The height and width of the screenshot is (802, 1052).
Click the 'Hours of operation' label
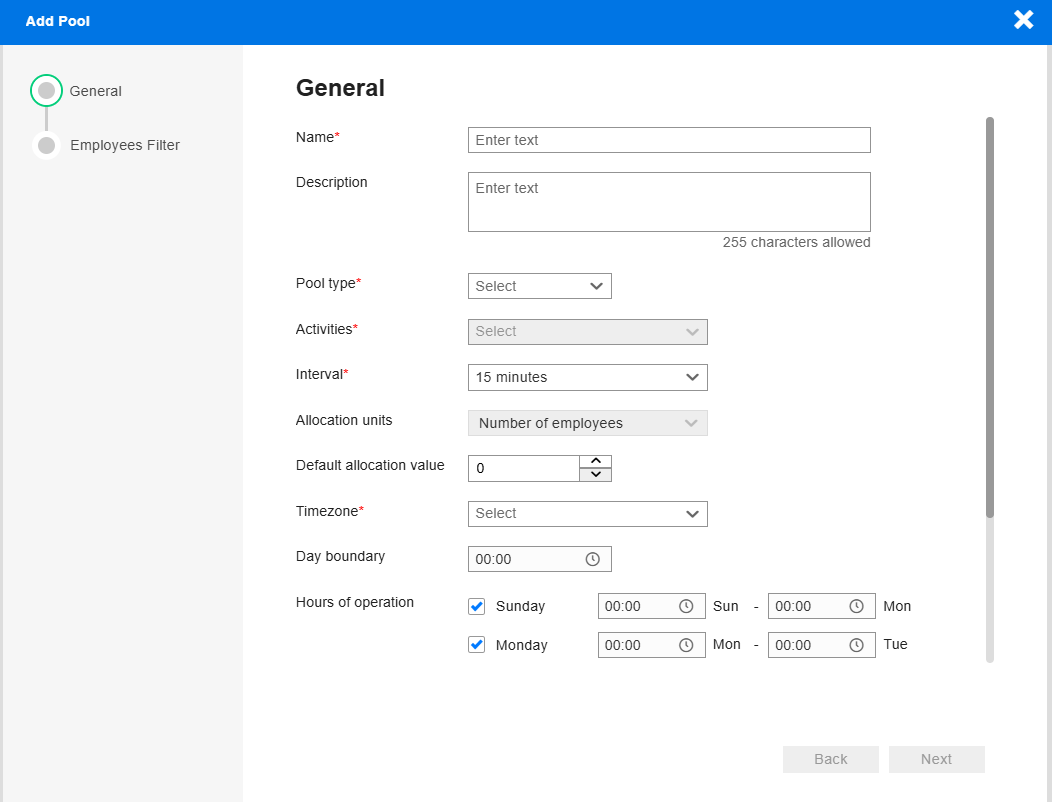click(355, 602)
